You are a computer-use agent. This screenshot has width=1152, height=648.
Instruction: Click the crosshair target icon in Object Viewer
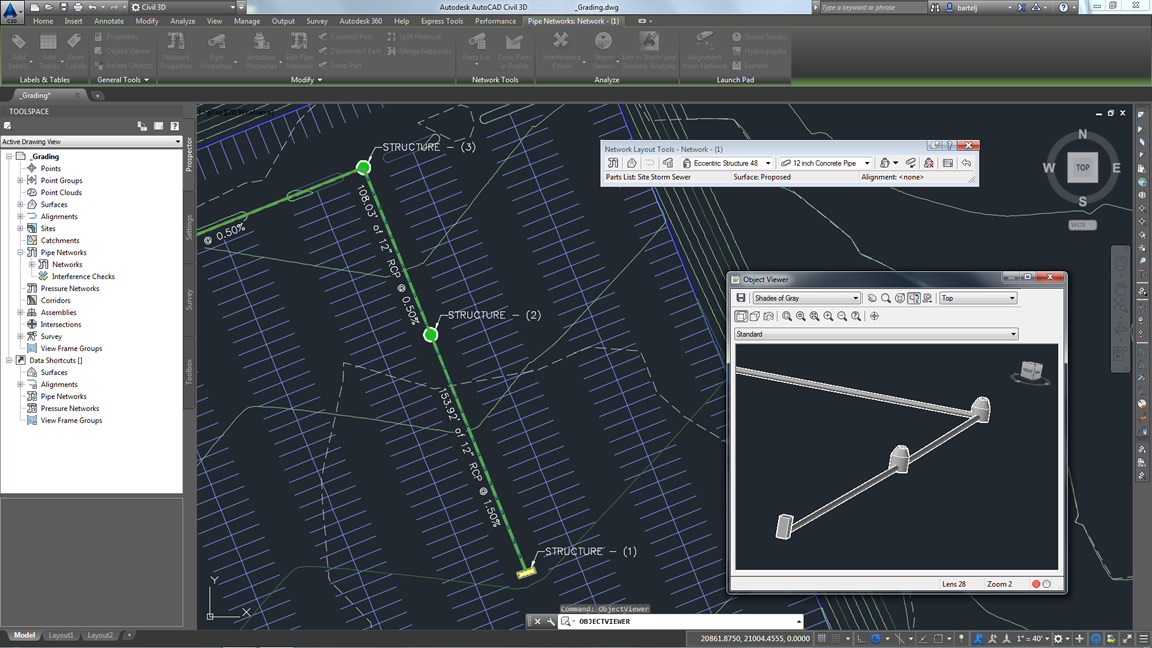(874, 316)
